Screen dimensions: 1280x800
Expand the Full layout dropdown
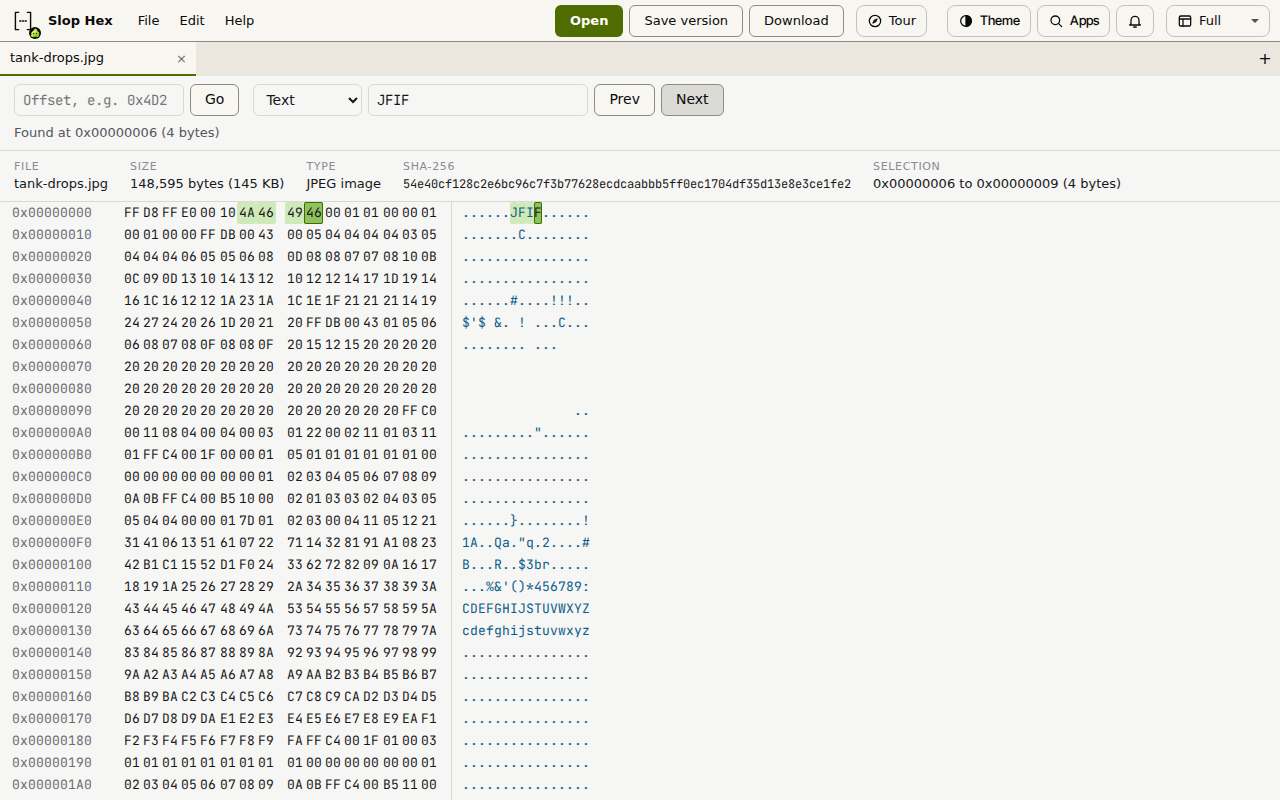(x=1217, y=21)
